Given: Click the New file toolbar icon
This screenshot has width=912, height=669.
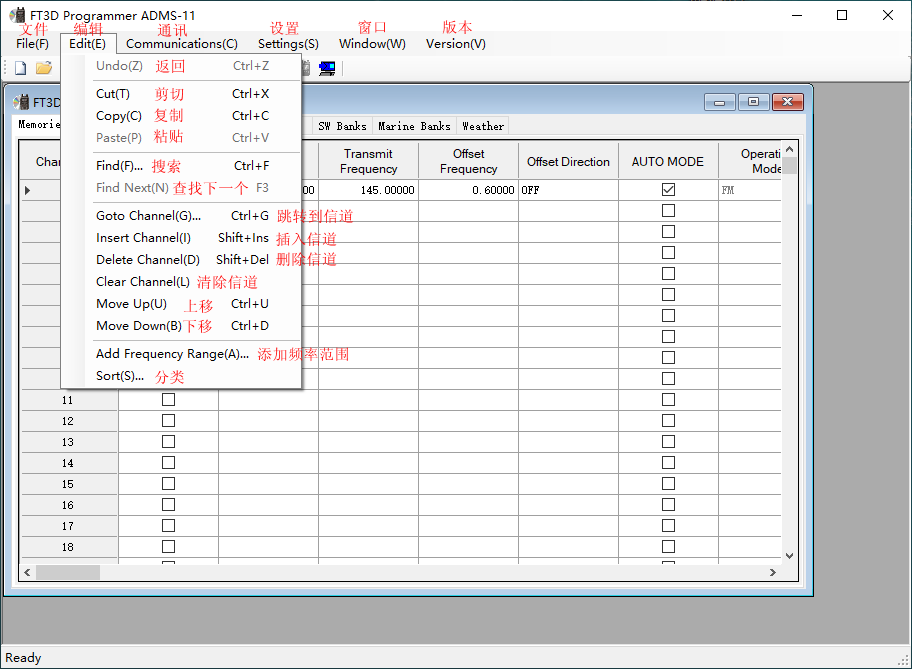Looking at the screenshot, I should 20,68.
